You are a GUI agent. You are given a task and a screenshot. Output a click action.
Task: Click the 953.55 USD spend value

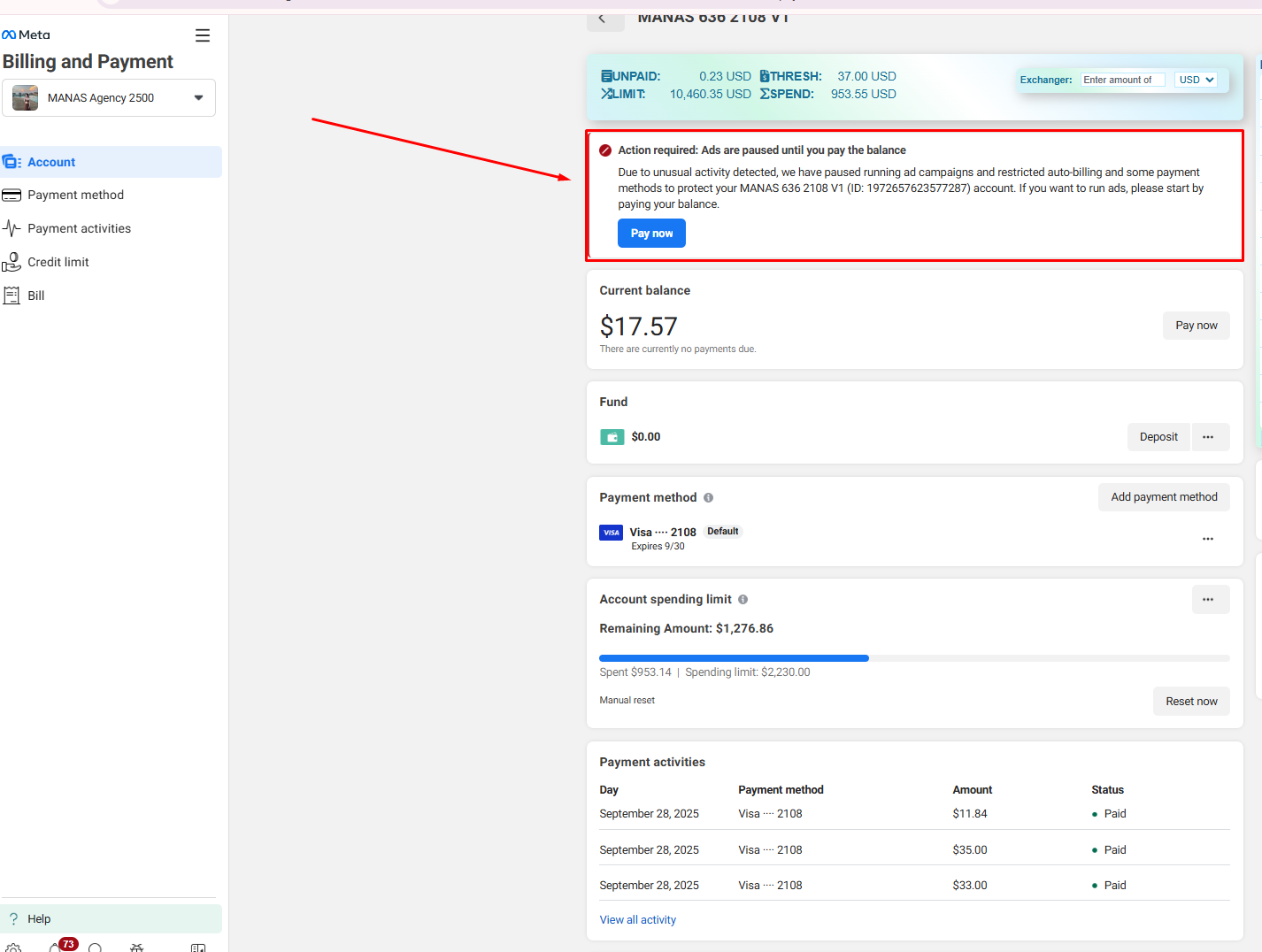[x=863, y=94]
